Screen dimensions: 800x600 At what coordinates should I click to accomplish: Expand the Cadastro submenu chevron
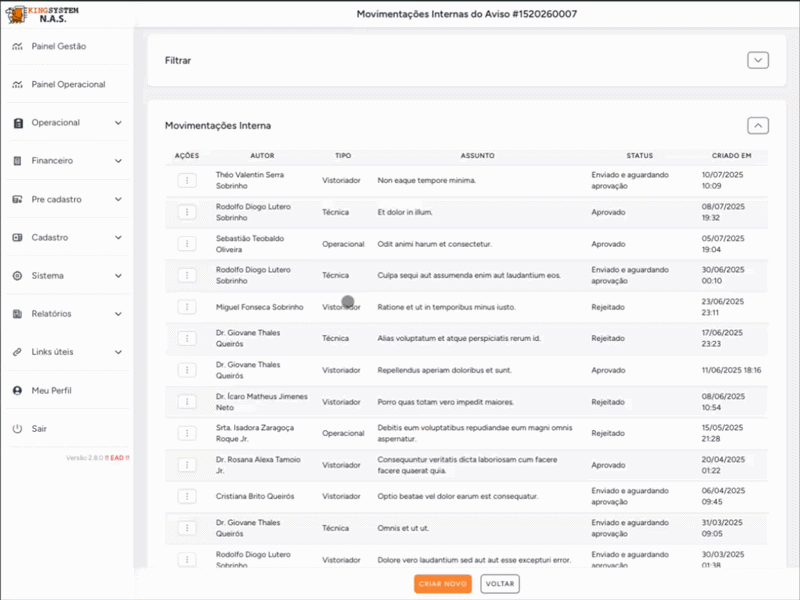(x=118, y=238)
